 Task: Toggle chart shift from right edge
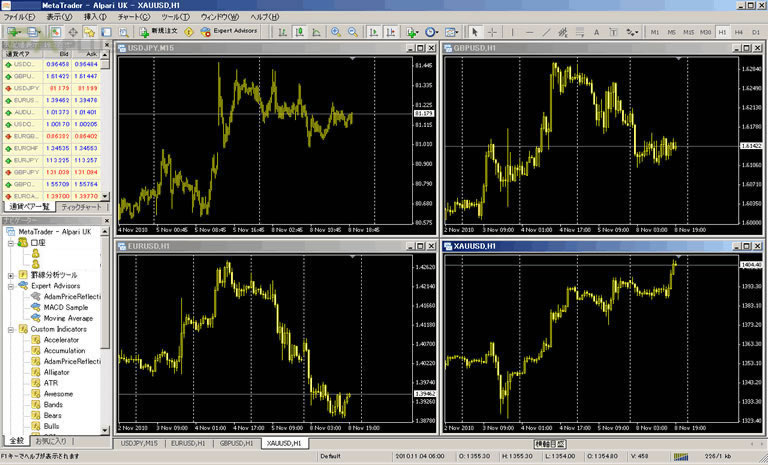(390, 32)
